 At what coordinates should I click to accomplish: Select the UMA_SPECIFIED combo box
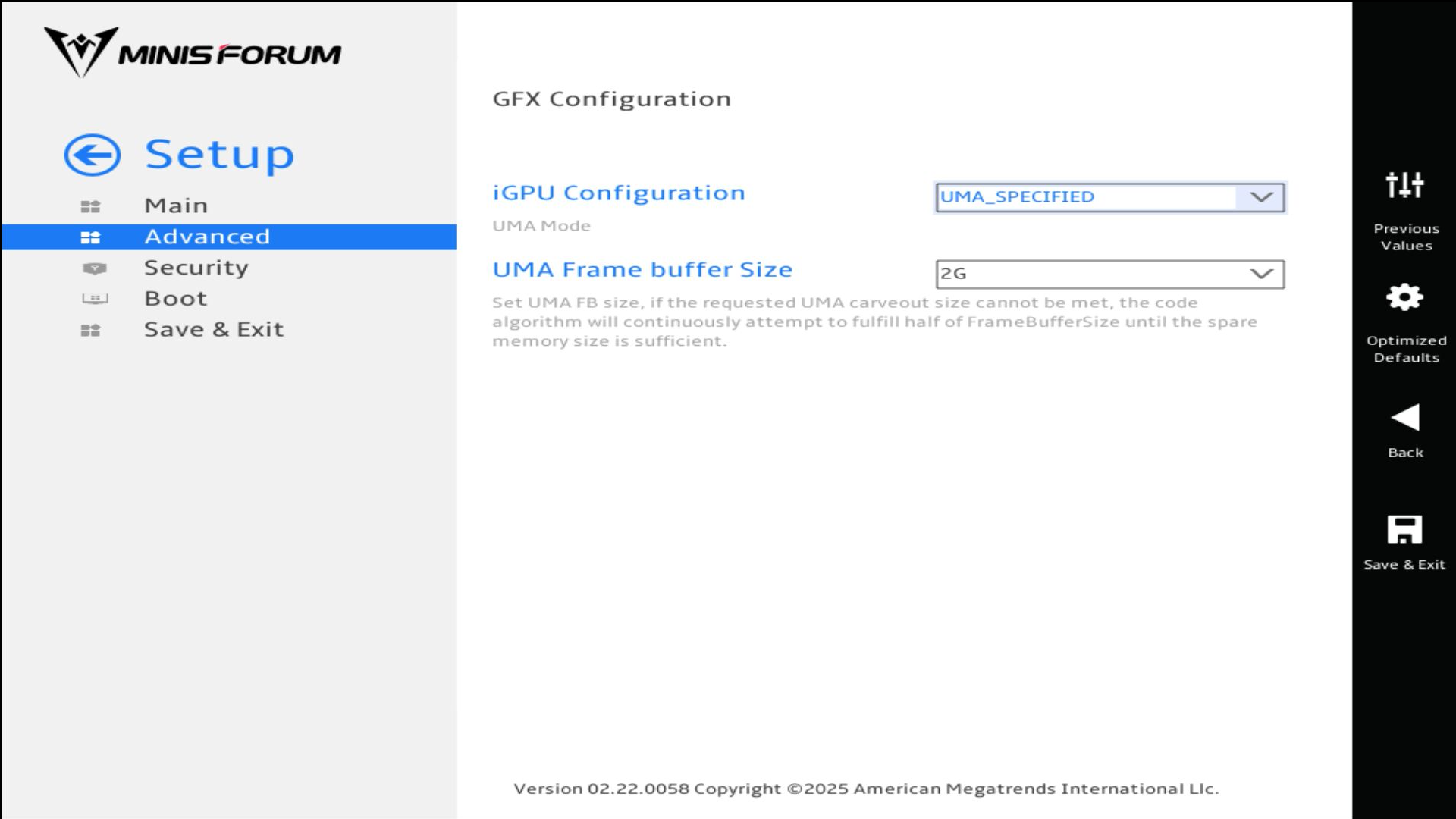click(1086, 197)
